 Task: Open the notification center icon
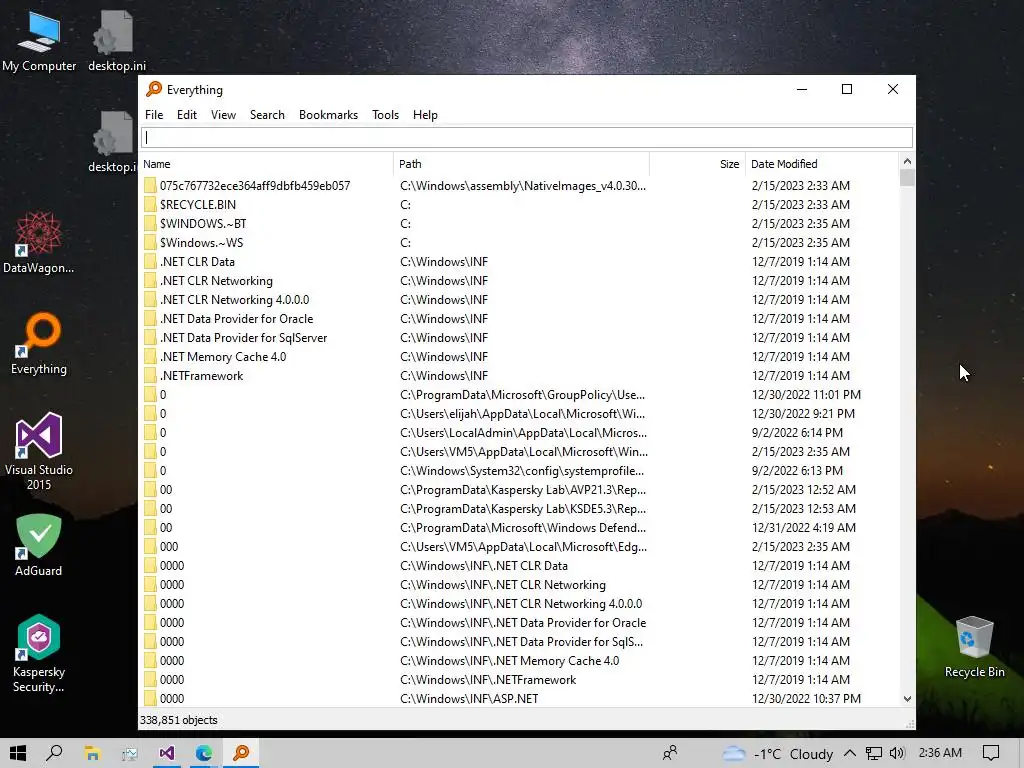[991, 753]
